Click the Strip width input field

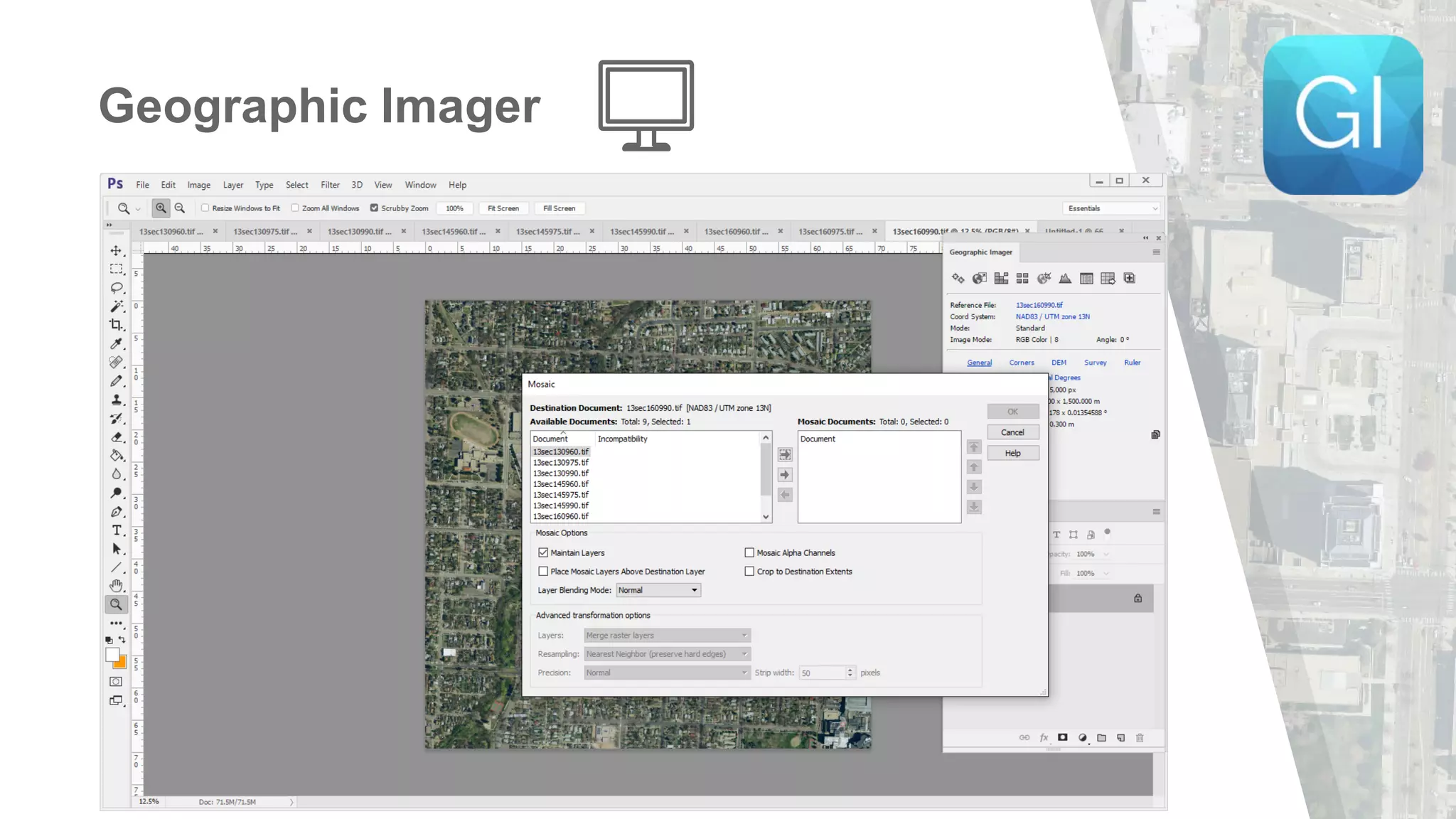pos(823,673)
